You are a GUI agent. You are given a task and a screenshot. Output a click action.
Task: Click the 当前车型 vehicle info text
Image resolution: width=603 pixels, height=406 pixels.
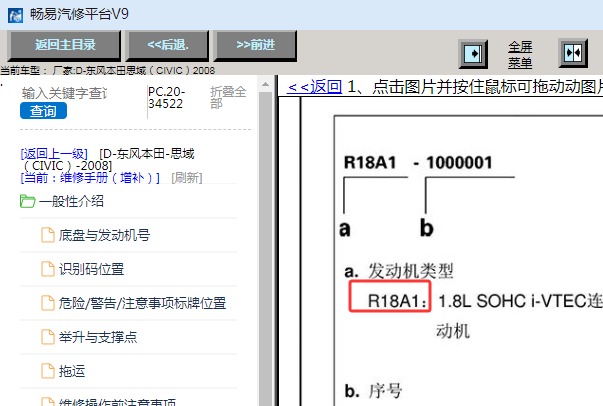coord(107,71)
